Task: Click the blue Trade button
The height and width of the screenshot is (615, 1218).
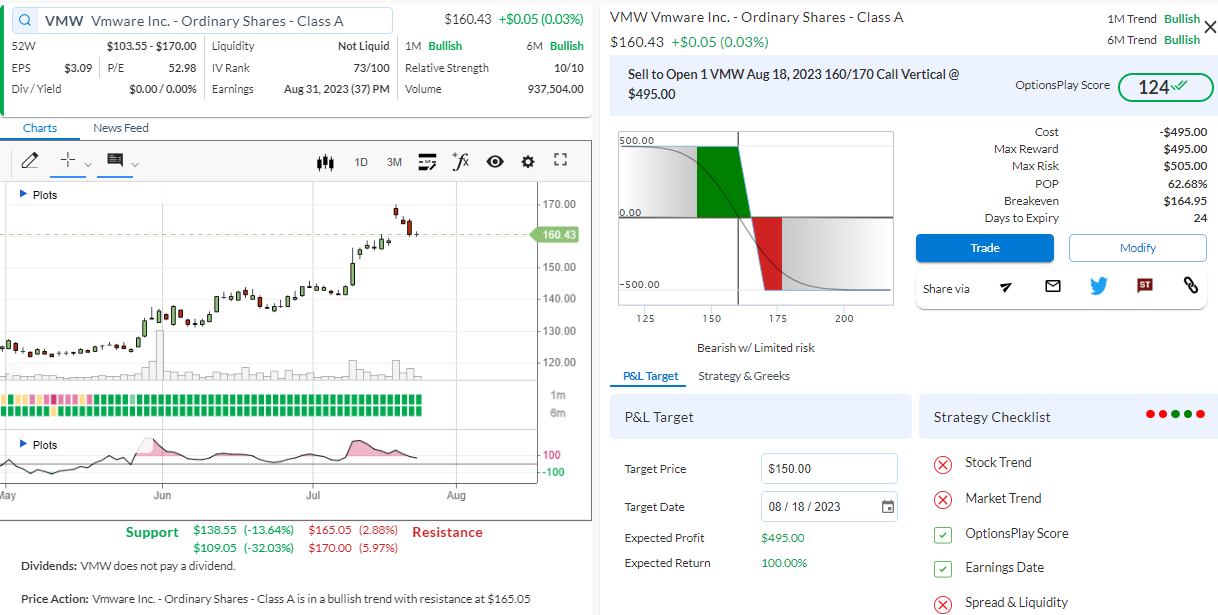Action: coord(985,248)
